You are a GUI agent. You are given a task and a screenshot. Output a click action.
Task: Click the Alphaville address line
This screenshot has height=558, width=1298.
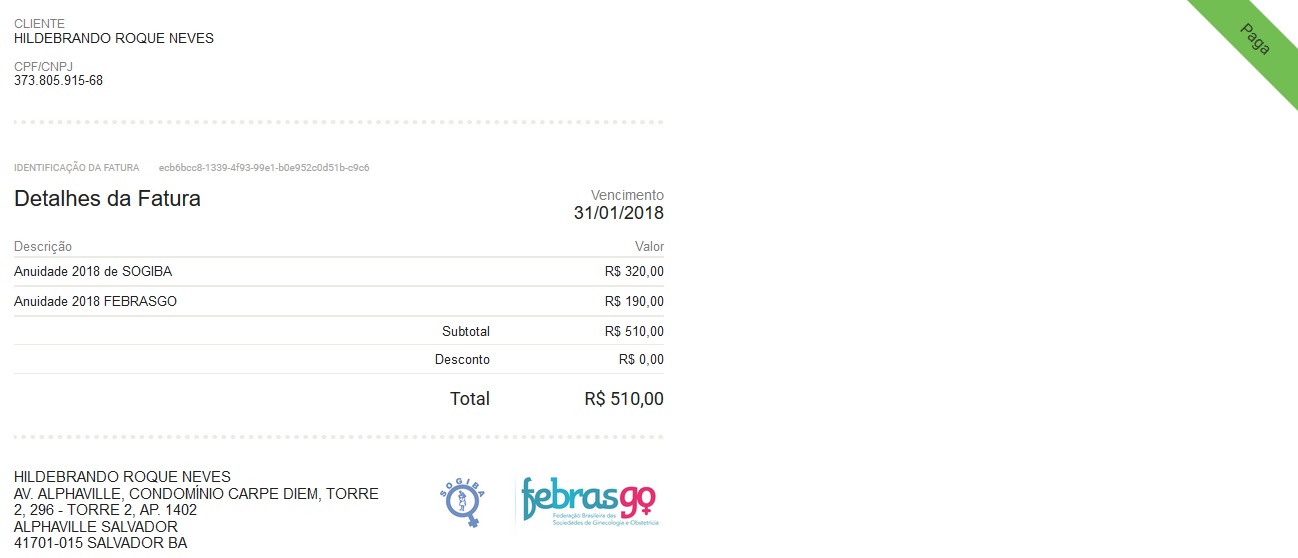point(196,494)
